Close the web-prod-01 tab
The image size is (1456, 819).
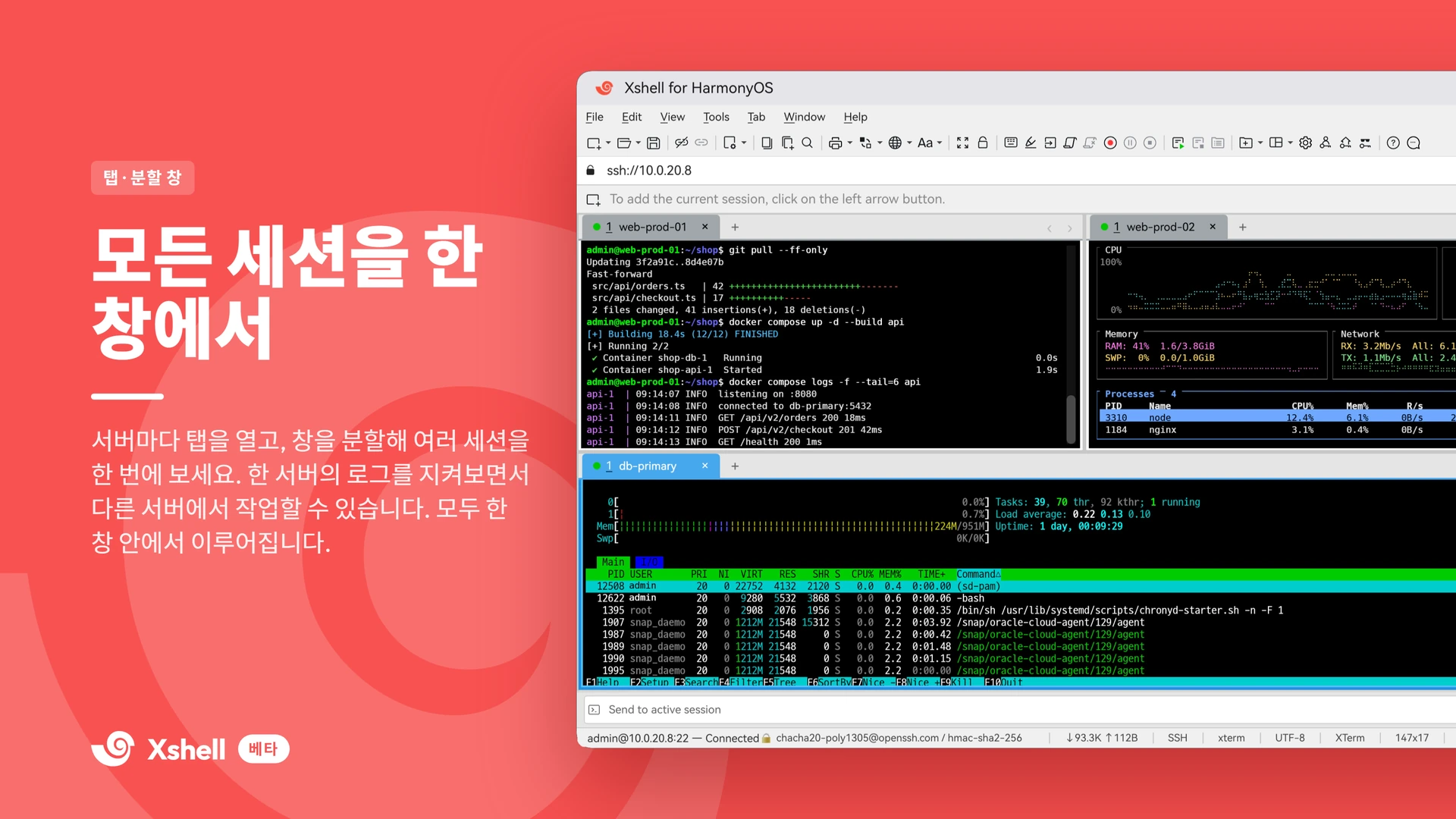point(704,227)
